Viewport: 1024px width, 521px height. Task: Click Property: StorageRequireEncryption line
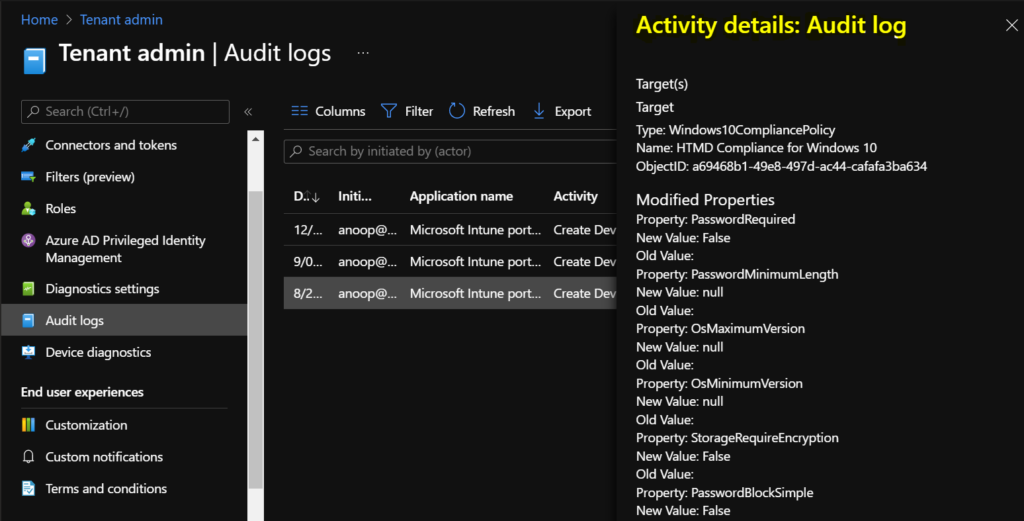pos(737,438)
